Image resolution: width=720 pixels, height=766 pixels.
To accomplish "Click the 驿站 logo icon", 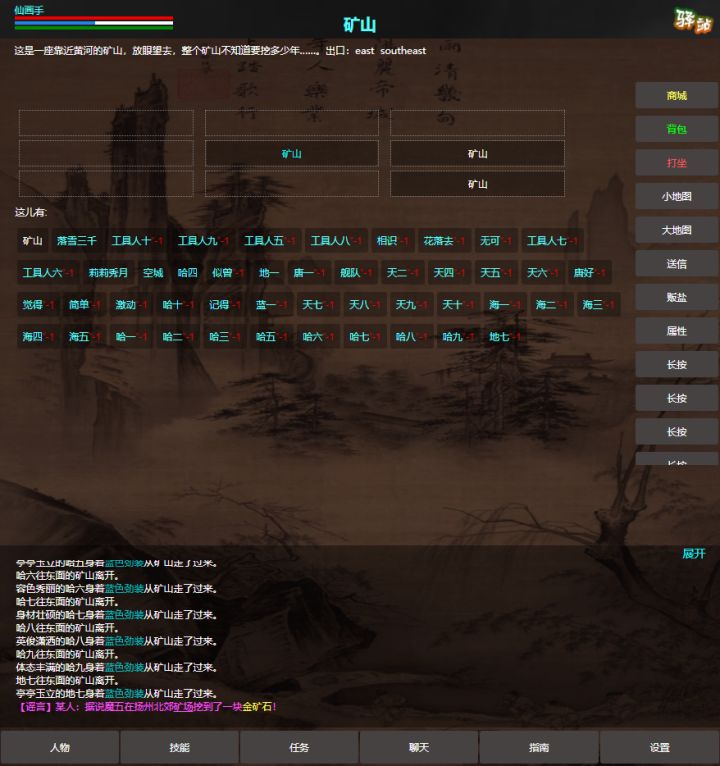I will coord(693,21).
